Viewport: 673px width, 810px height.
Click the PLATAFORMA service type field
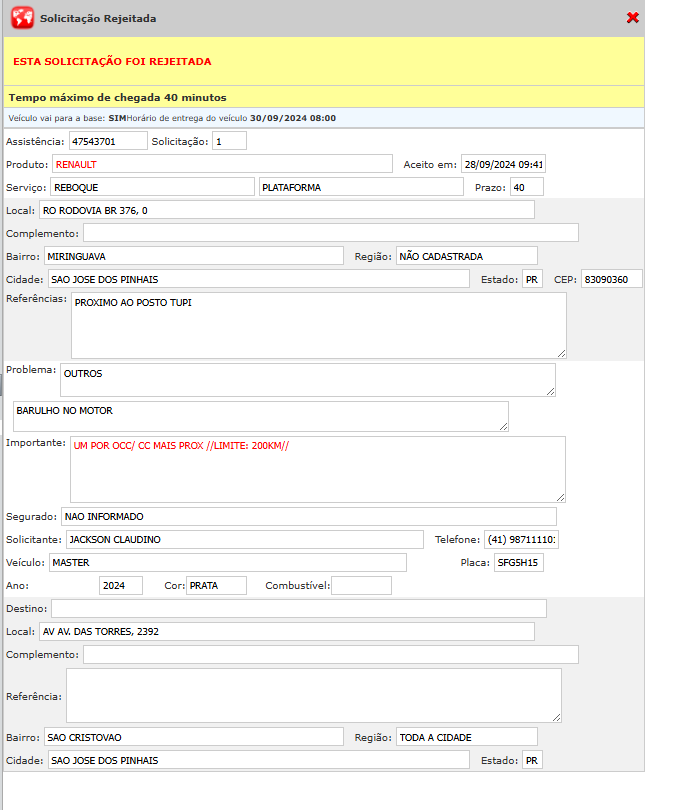coord(360,187)
